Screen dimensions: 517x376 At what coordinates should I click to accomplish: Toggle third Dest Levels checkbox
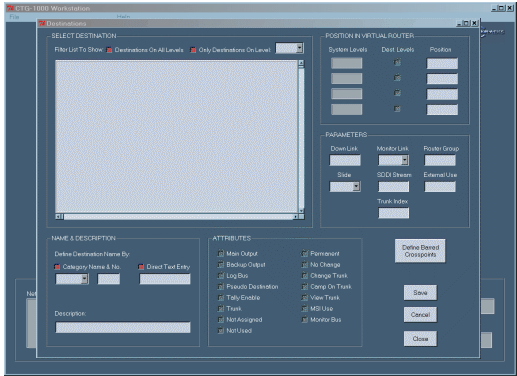pos(397,93)
